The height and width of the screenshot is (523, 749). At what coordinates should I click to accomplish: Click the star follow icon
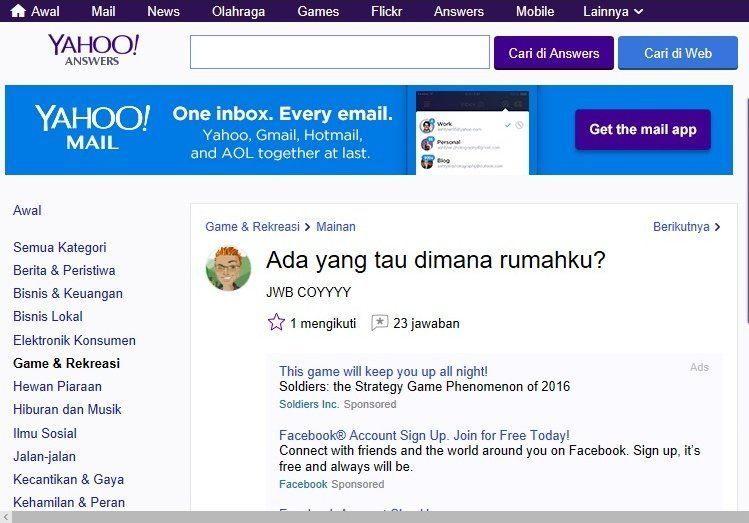[x=276, y=322]
